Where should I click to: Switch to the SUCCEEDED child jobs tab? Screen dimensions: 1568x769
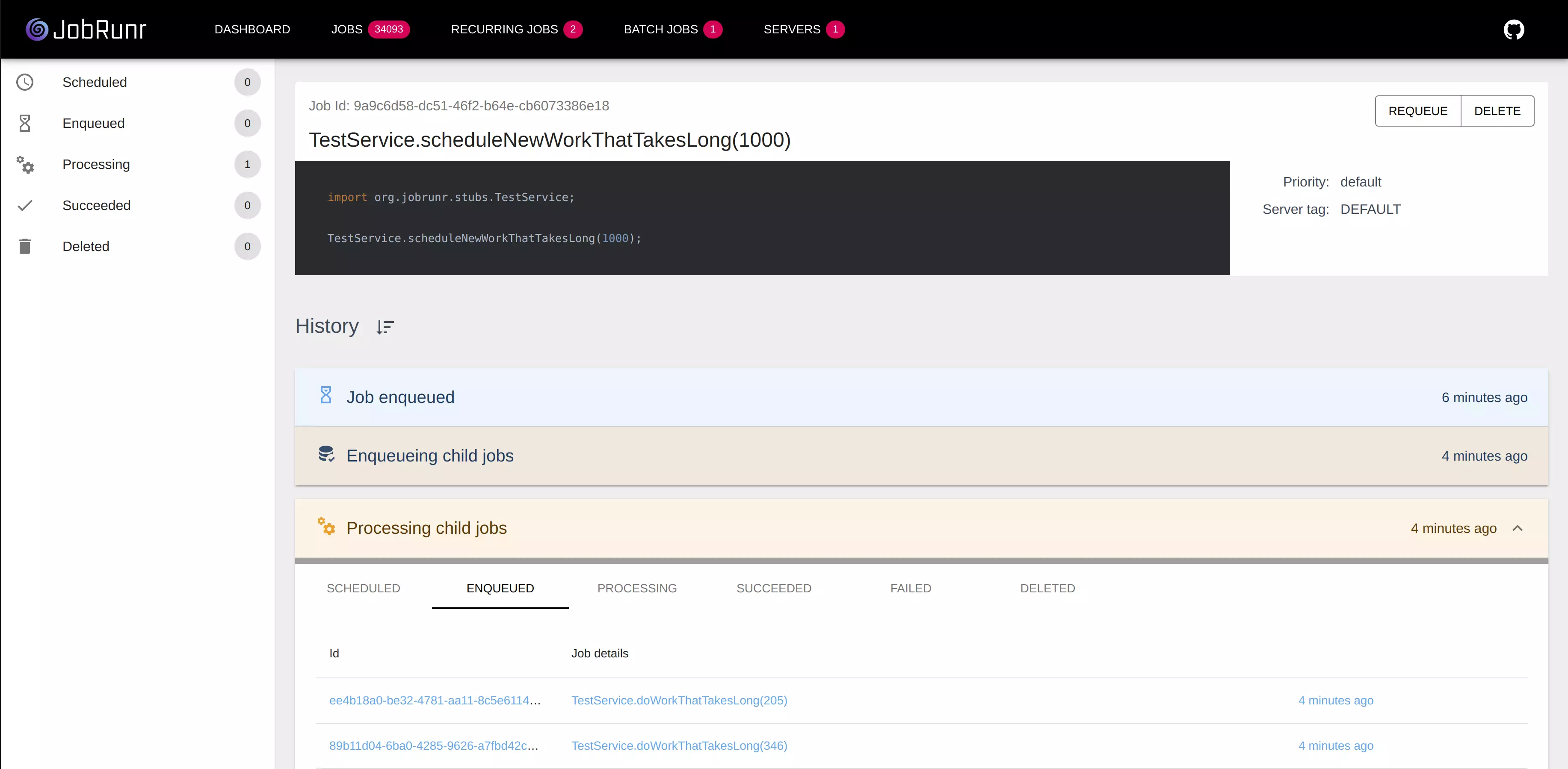tap(773, 588)
